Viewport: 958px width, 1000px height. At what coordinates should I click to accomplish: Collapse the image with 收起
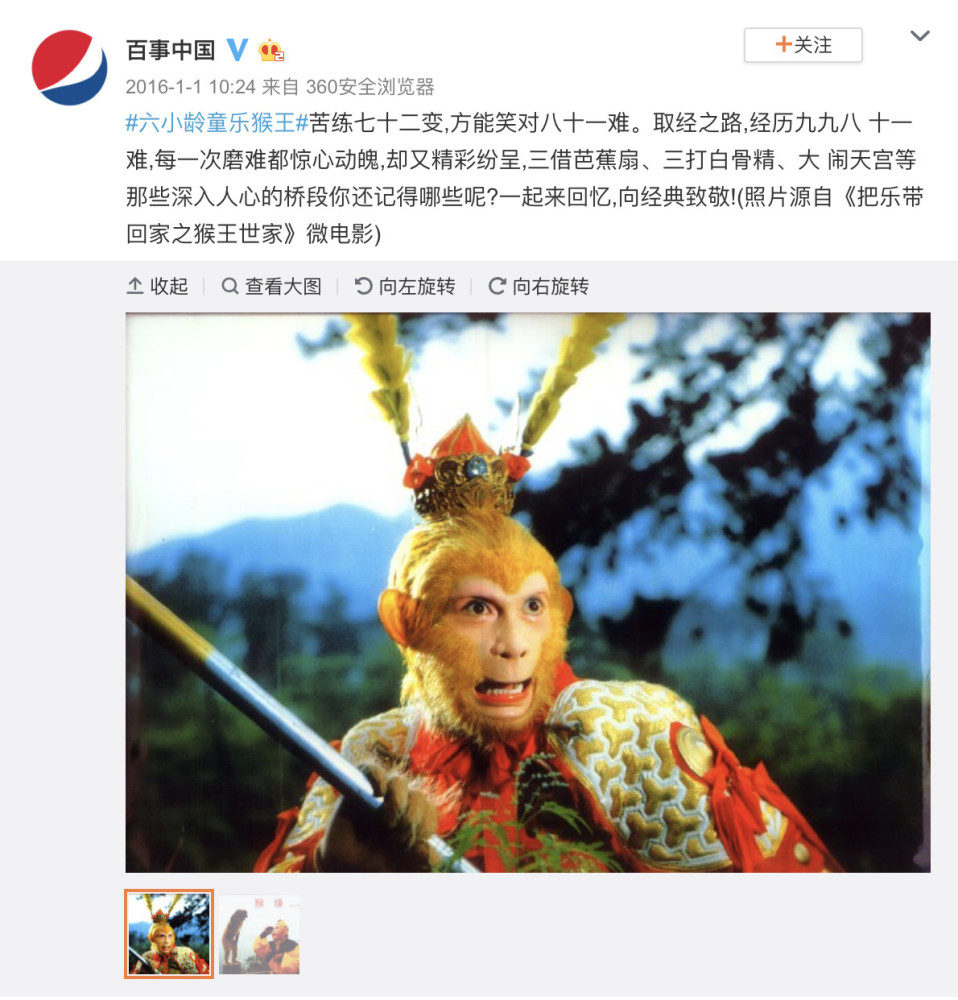click(x=158, y=286)
